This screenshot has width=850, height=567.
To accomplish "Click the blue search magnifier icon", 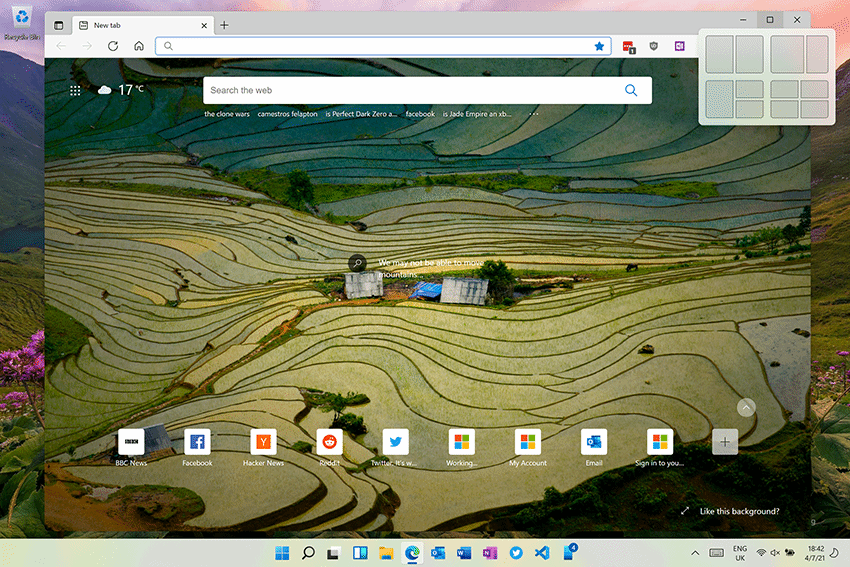I will tap(631, 90).
